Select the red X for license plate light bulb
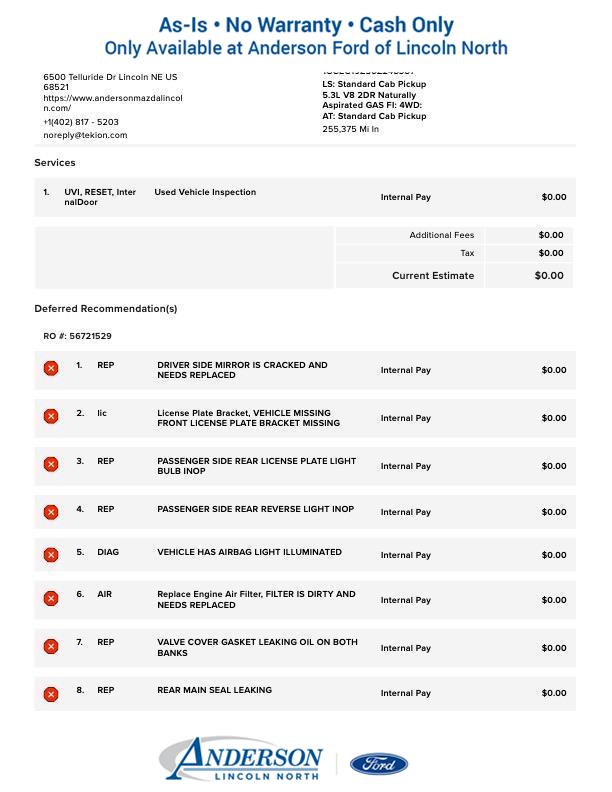The image size is (612, 792). [51, 465]
